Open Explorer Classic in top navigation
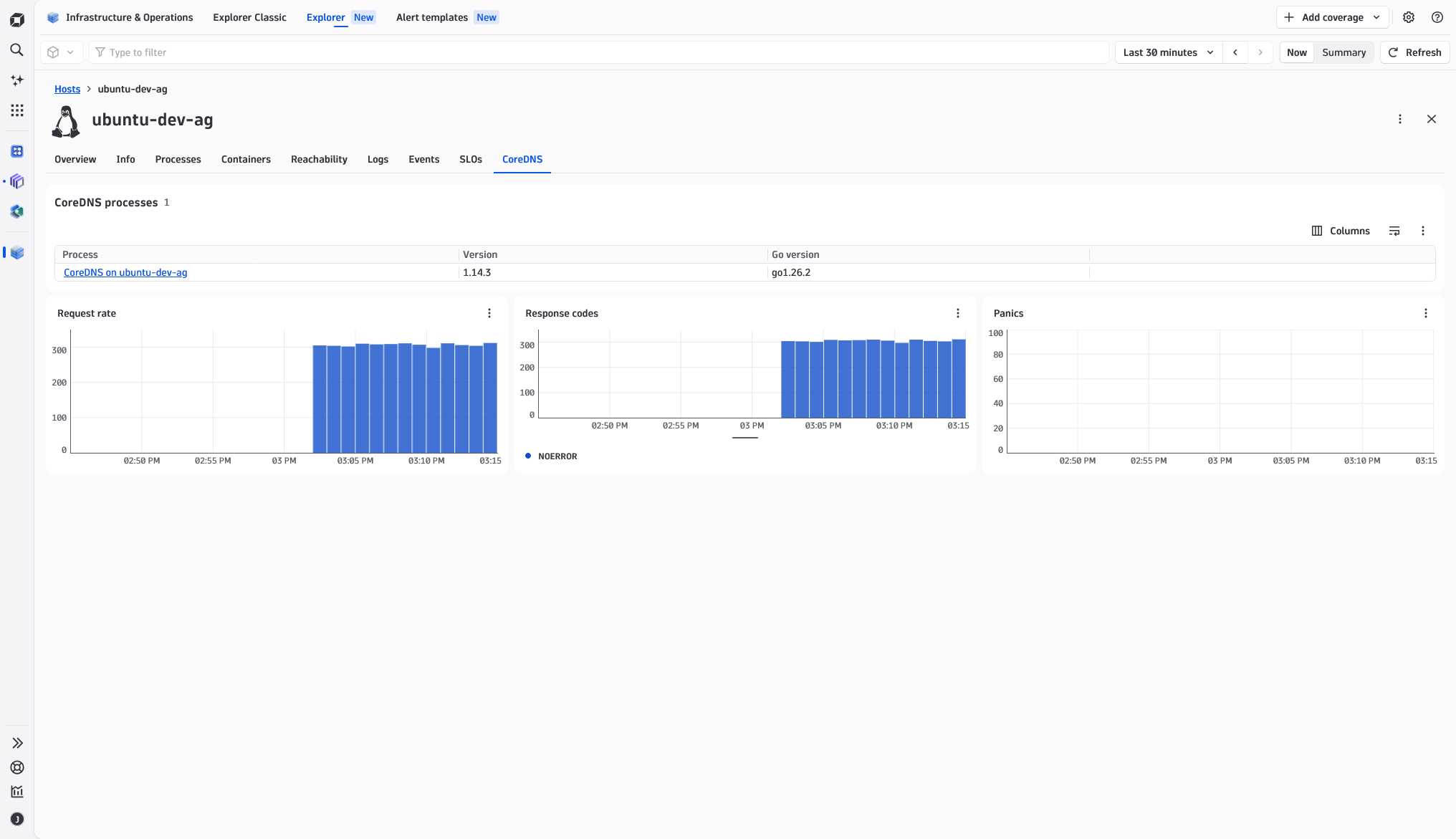The image size is (1456, 839). pos(249,17)
